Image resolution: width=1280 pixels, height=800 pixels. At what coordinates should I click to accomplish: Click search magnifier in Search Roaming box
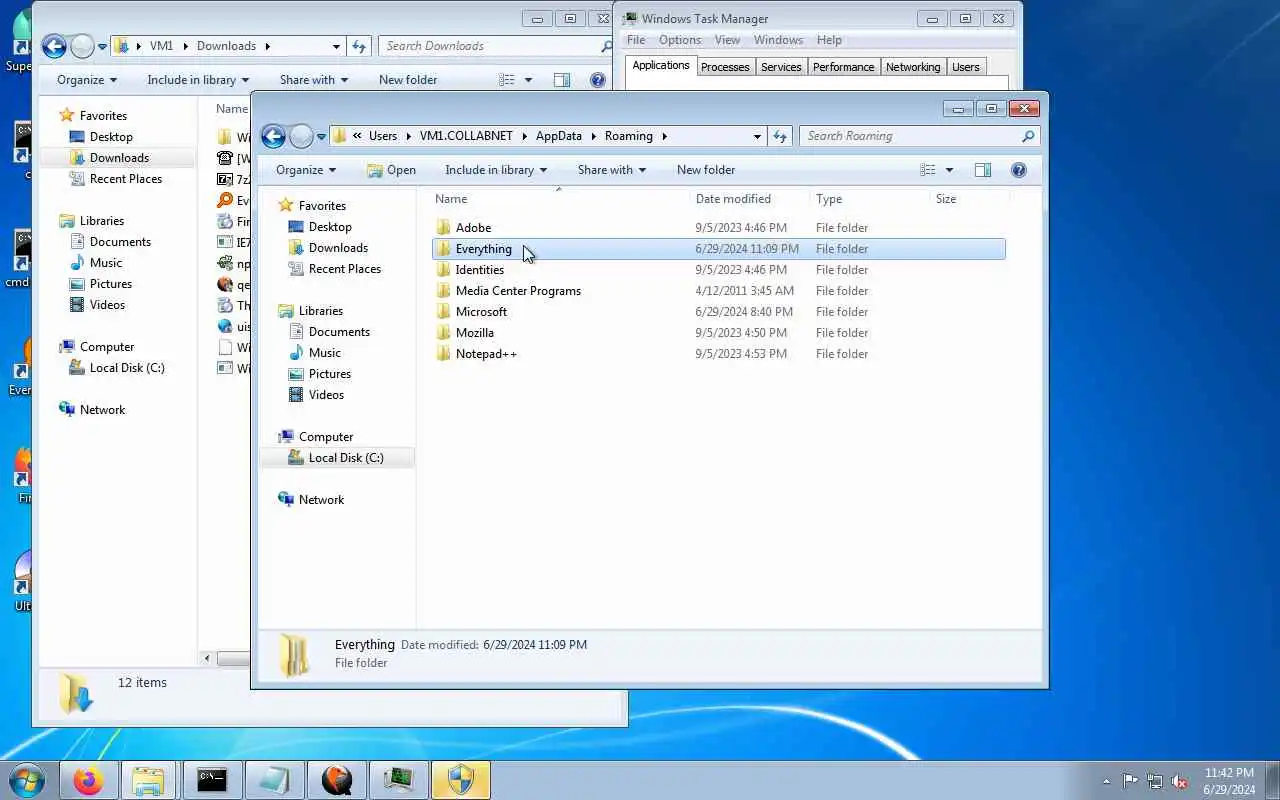[1027, 136]
